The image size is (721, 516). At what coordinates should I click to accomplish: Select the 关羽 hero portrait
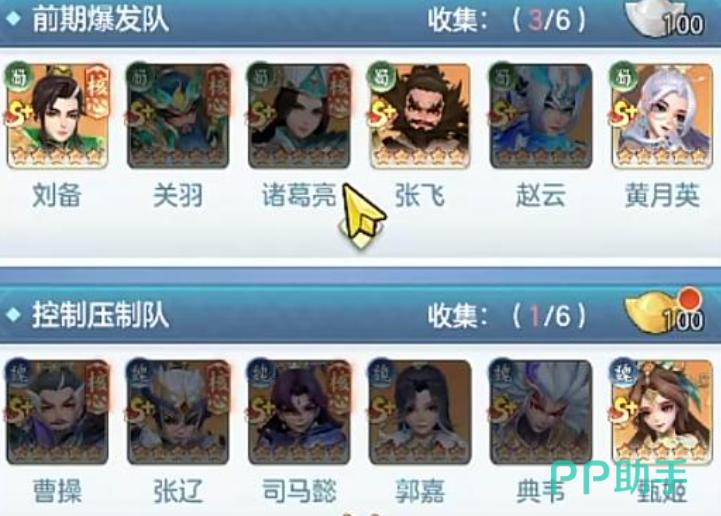click(178, 116)
